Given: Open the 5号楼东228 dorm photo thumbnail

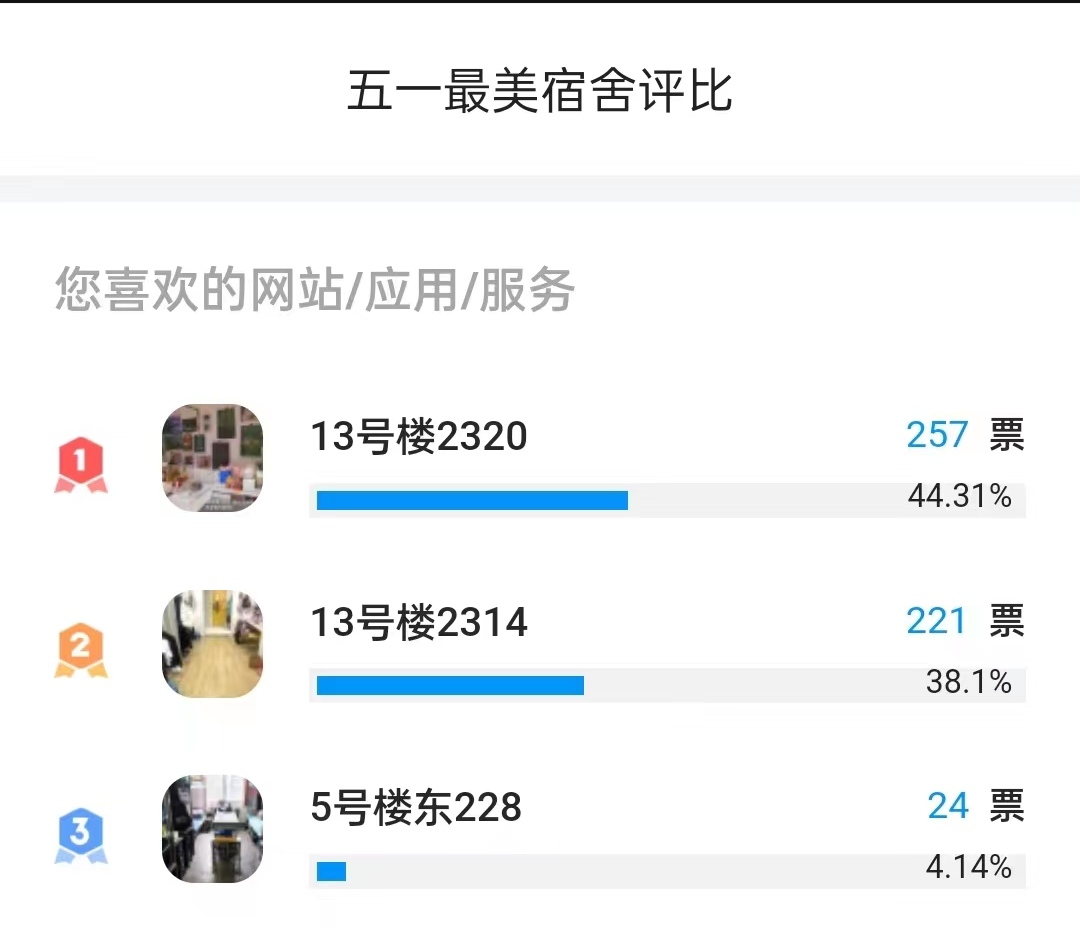Looking at the screenshot, I should [212, 829].
